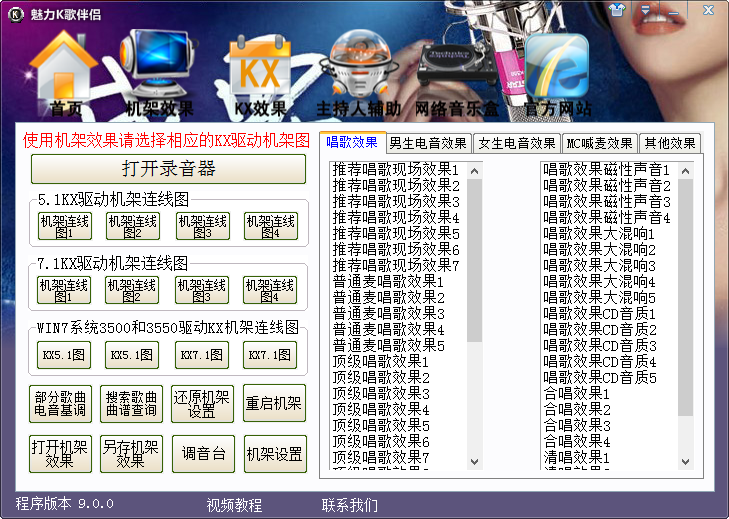The image size is (729, 519).
Task: Open 机架连线图1 in the 7.1KX group
Action: coord(64,290)
